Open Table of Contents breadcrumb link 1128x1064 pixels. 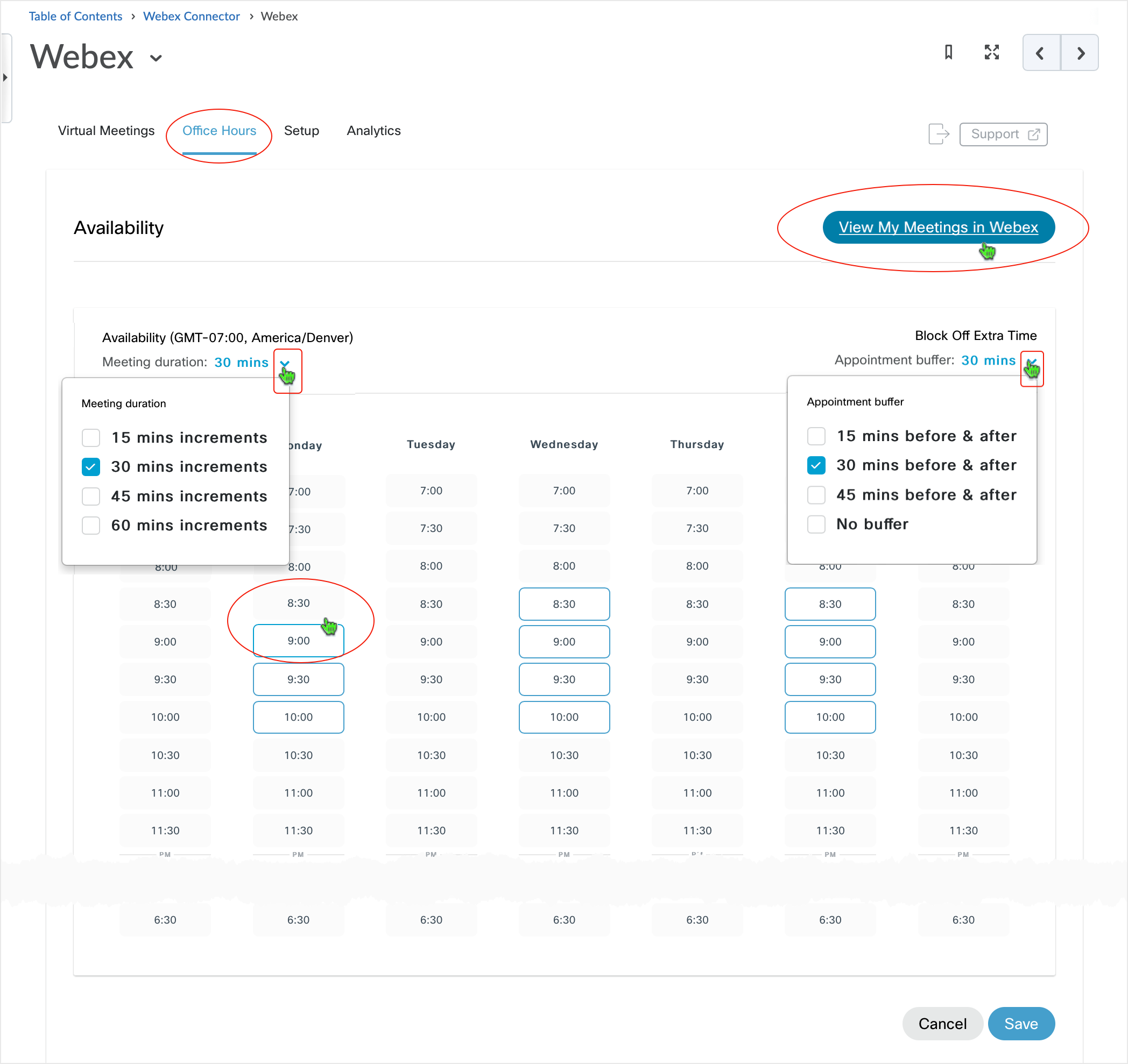[x=75, y=16]
